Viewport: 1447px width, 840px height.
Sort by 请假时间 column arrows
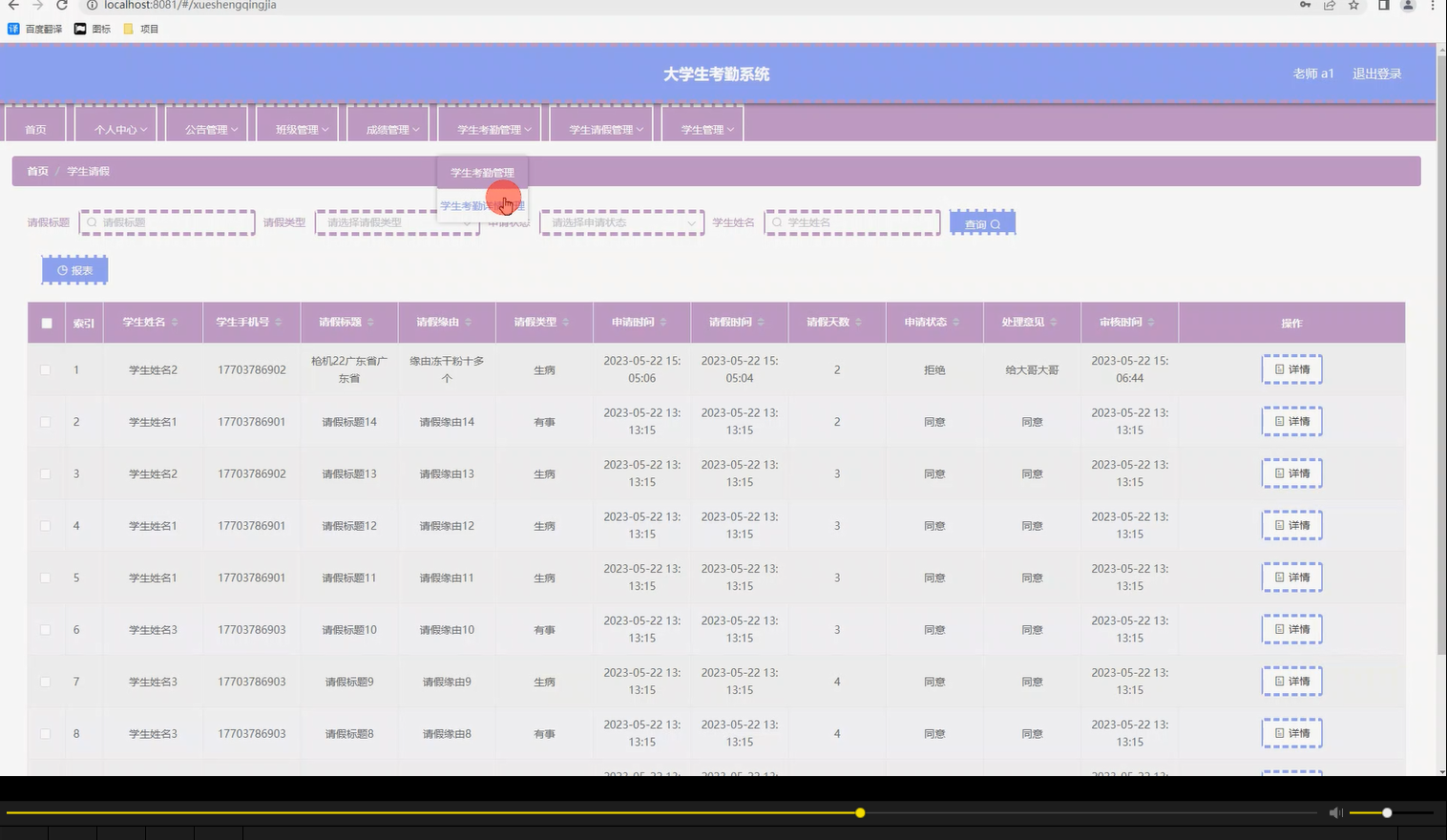pyautogui.click(x=761, y=323)
